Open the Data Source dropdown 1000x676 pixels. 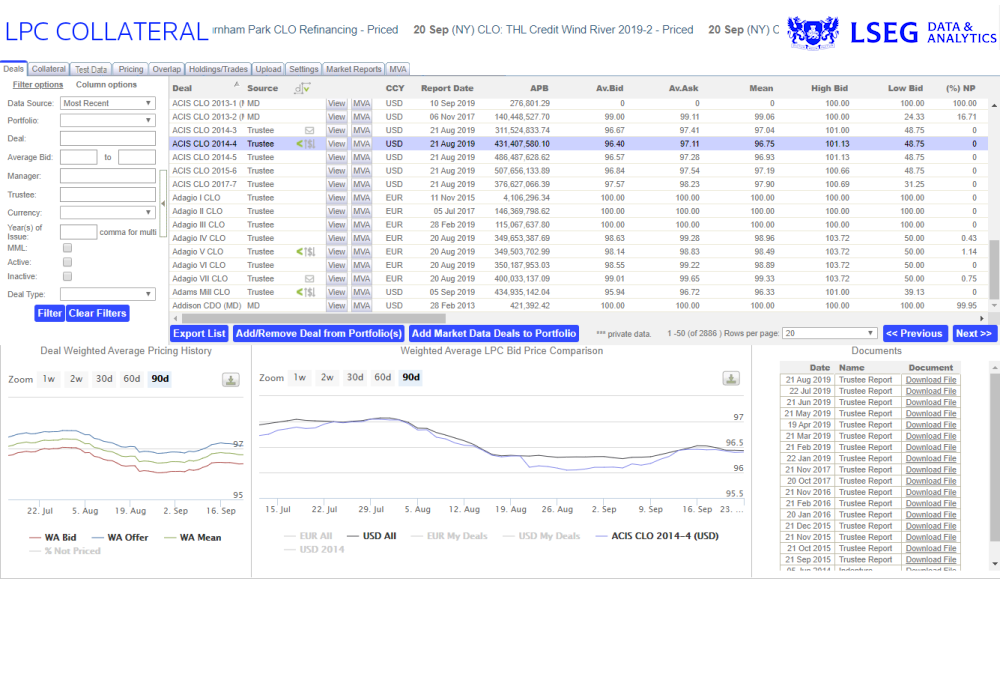tap(108, 103)
